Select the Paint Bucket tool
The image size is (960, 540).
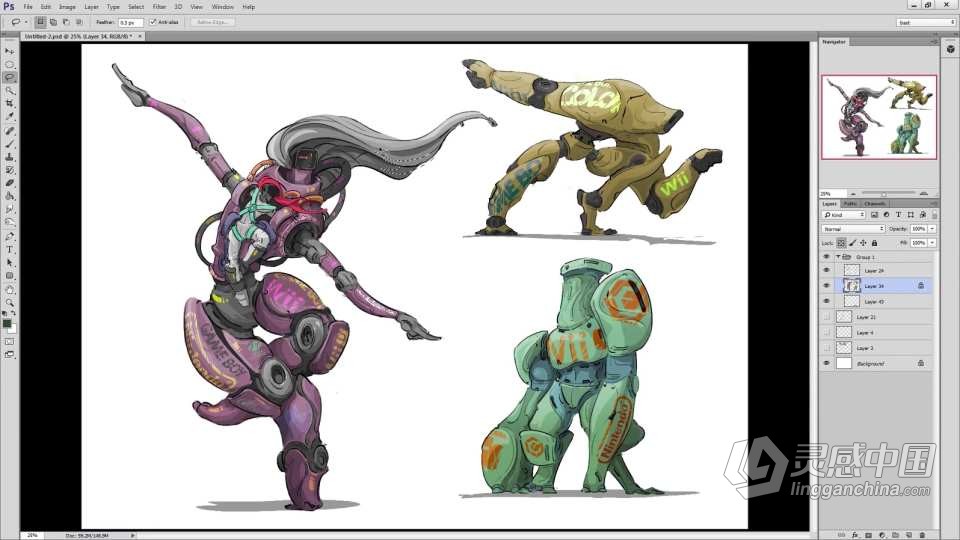point(9,197)
